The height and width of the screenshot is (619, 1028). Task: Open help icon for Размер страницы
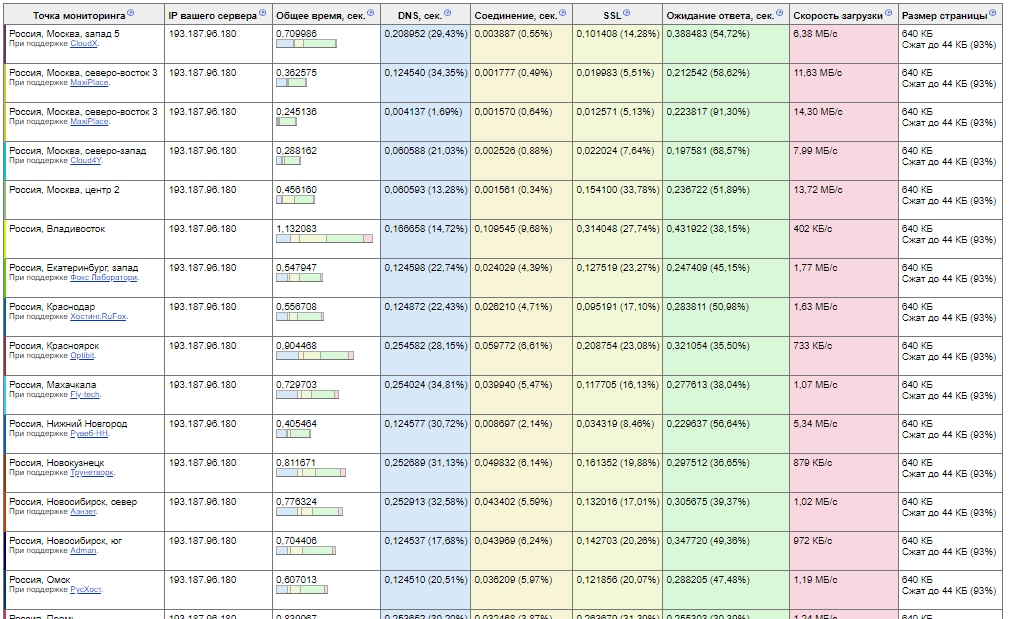point(993,14)
